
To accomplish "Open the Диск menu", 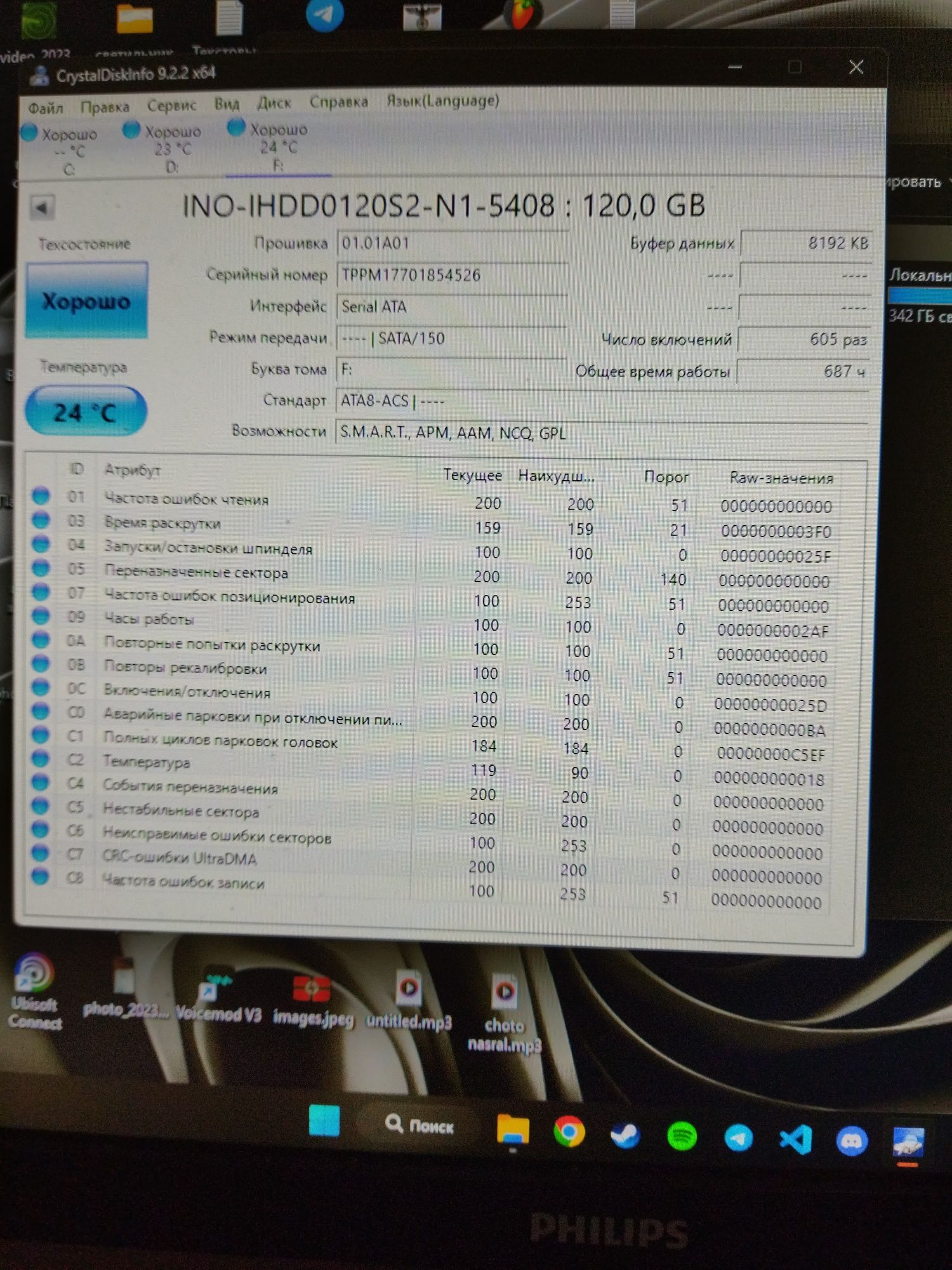I will pyautogui.click(x=274, y=102).
